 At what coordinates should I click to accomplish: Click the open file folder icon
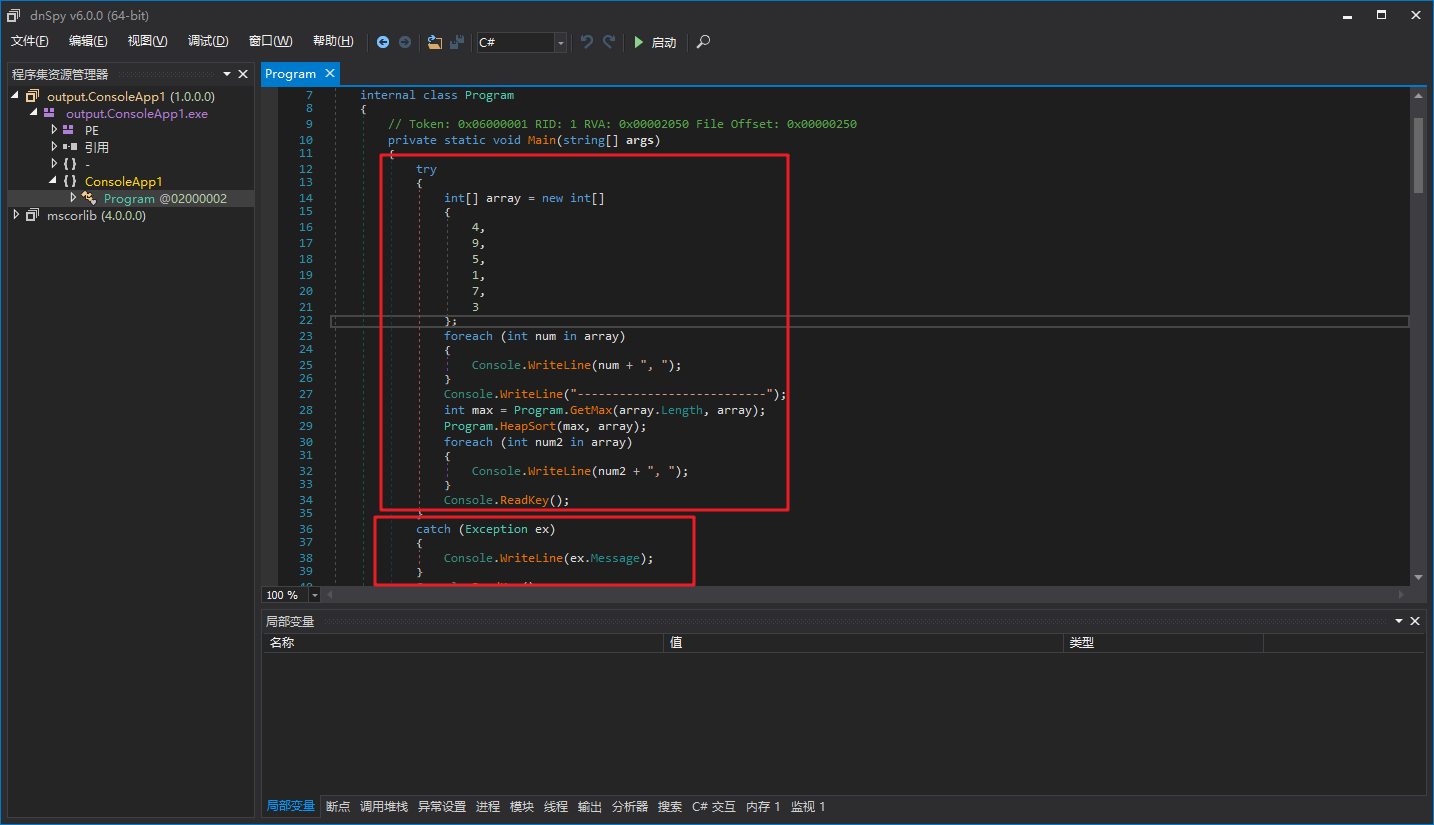click(435, 42)
